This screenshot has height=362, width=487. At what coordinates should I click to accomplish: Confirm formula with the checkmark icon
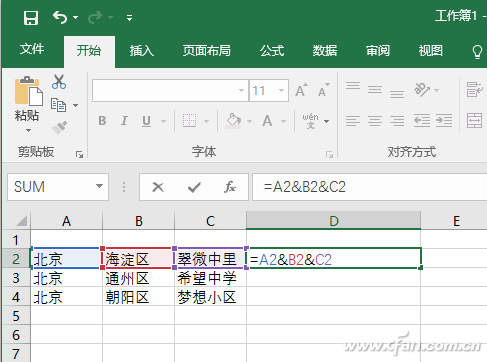[194, 187]
